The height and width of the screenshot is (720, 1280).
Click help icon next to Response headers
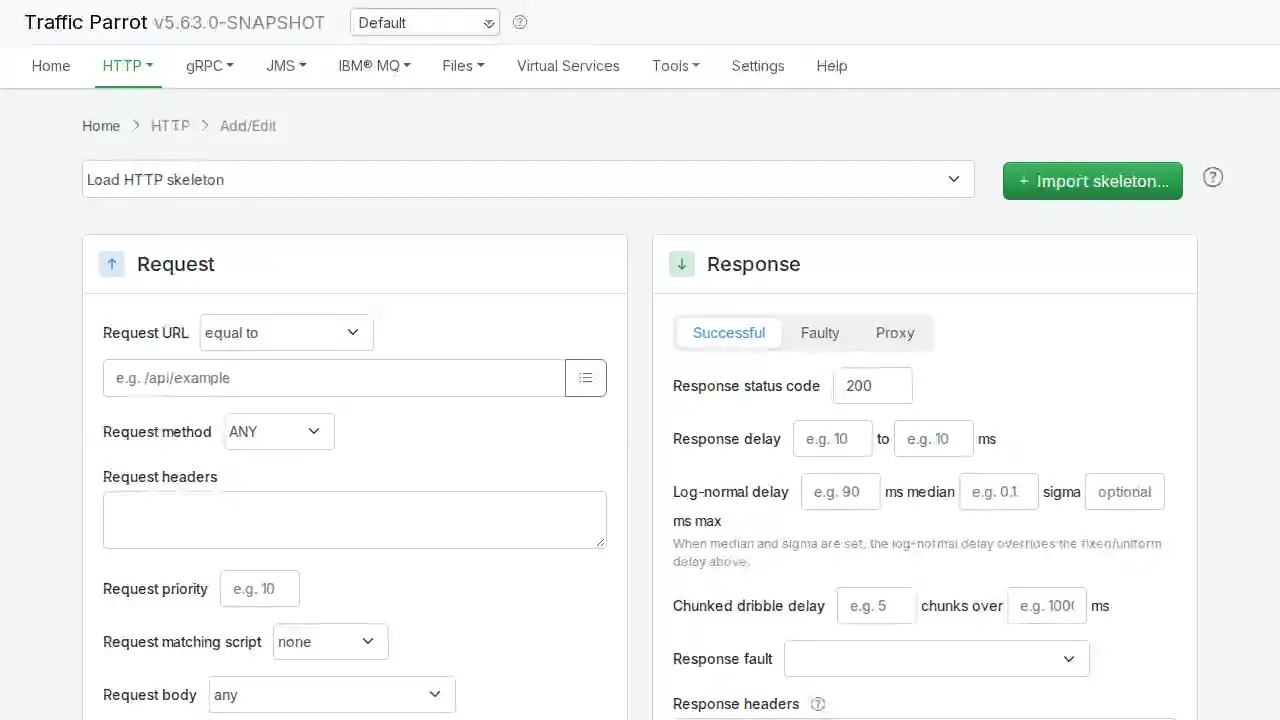(818, 704)
